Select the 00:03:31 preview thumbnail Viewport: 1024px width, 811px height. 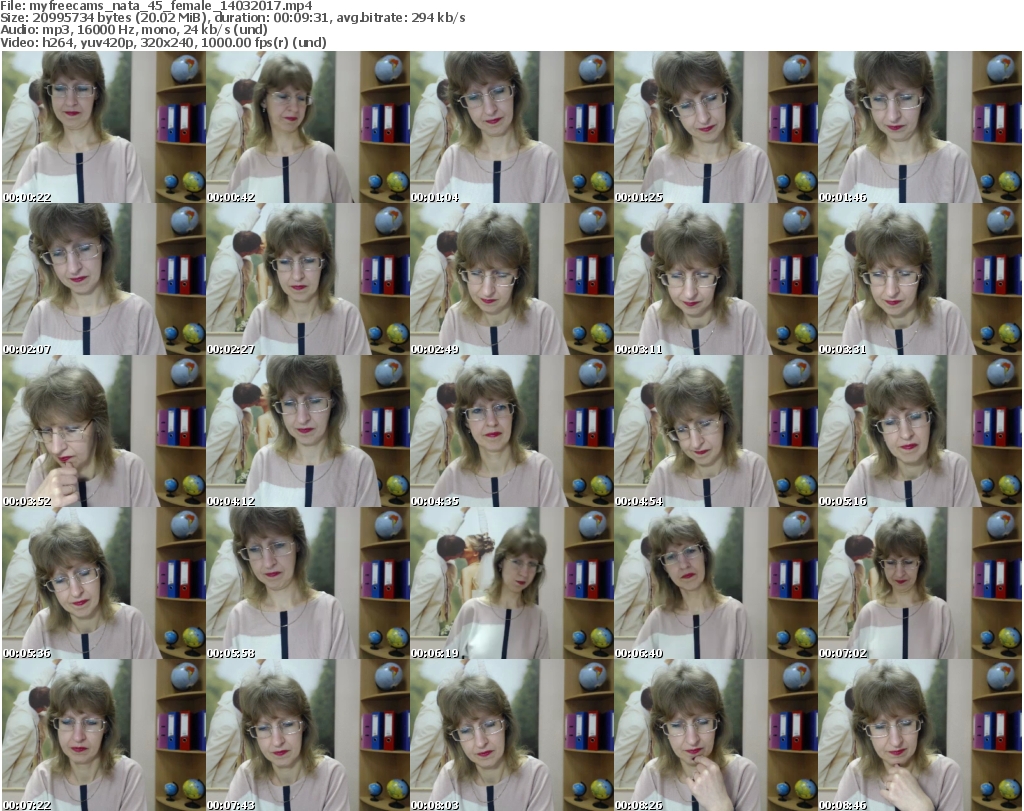coord(920,279)
